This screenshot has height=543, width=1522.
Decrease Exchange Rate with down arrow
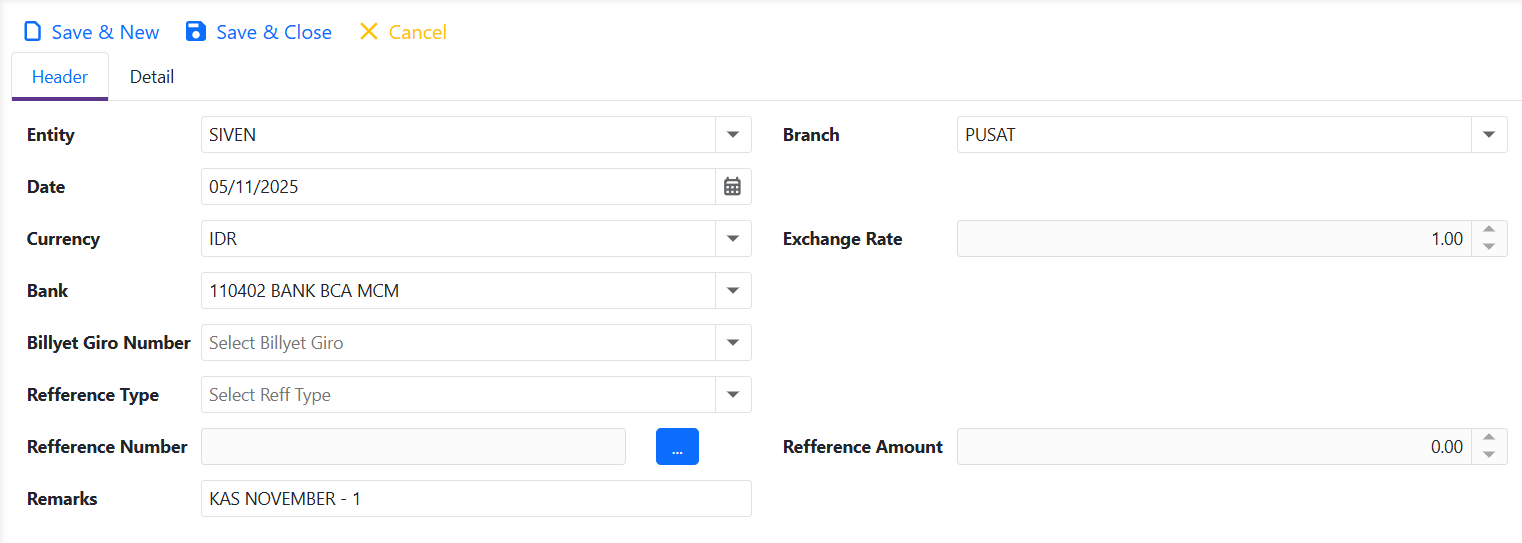[1489, 247]
